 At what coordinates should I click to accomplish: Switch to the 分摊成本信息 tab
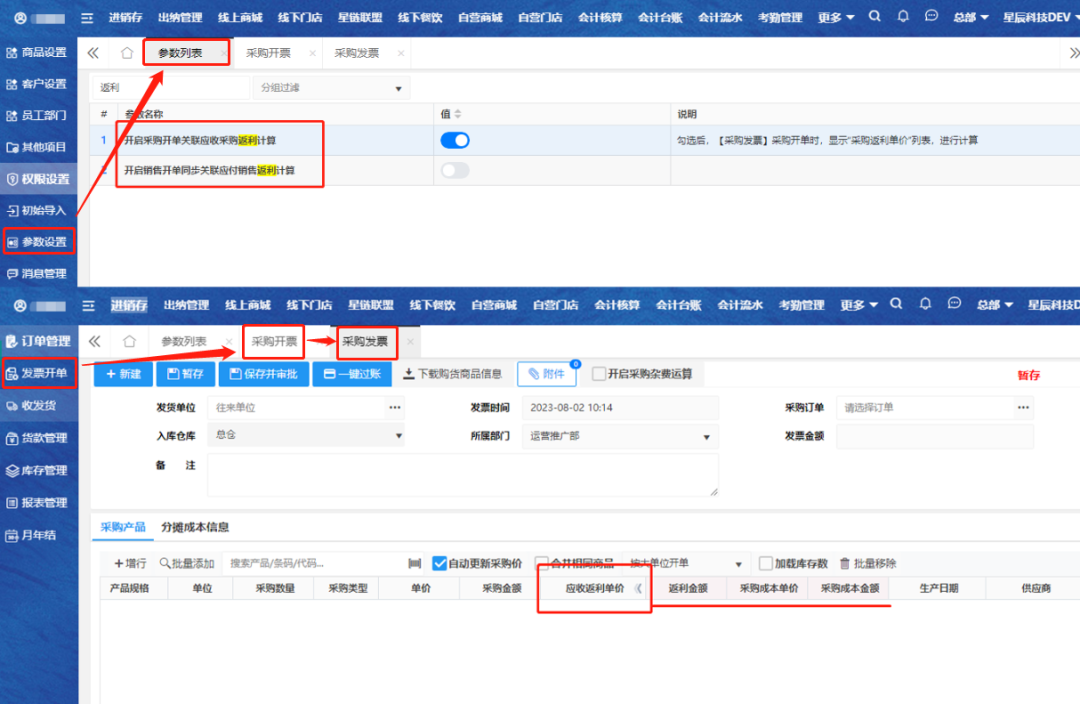pyautogui.click(x=195, y=527)
